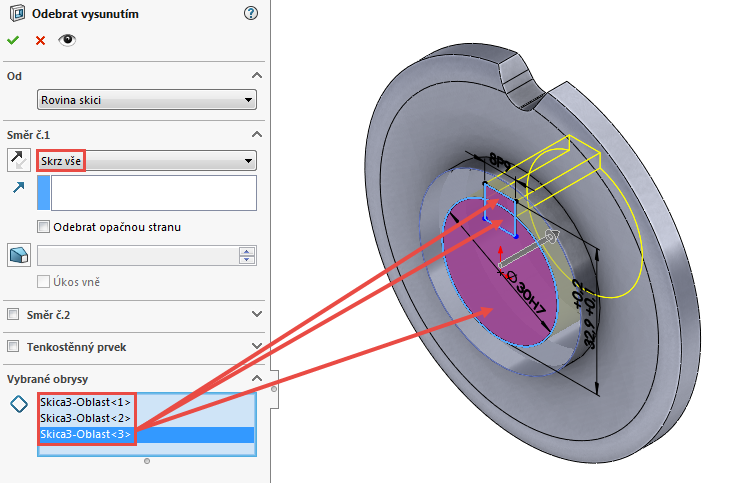Decrease draft angle with the down spinner
This screenshot has height=483, width=750.
(x=247, y=260)
